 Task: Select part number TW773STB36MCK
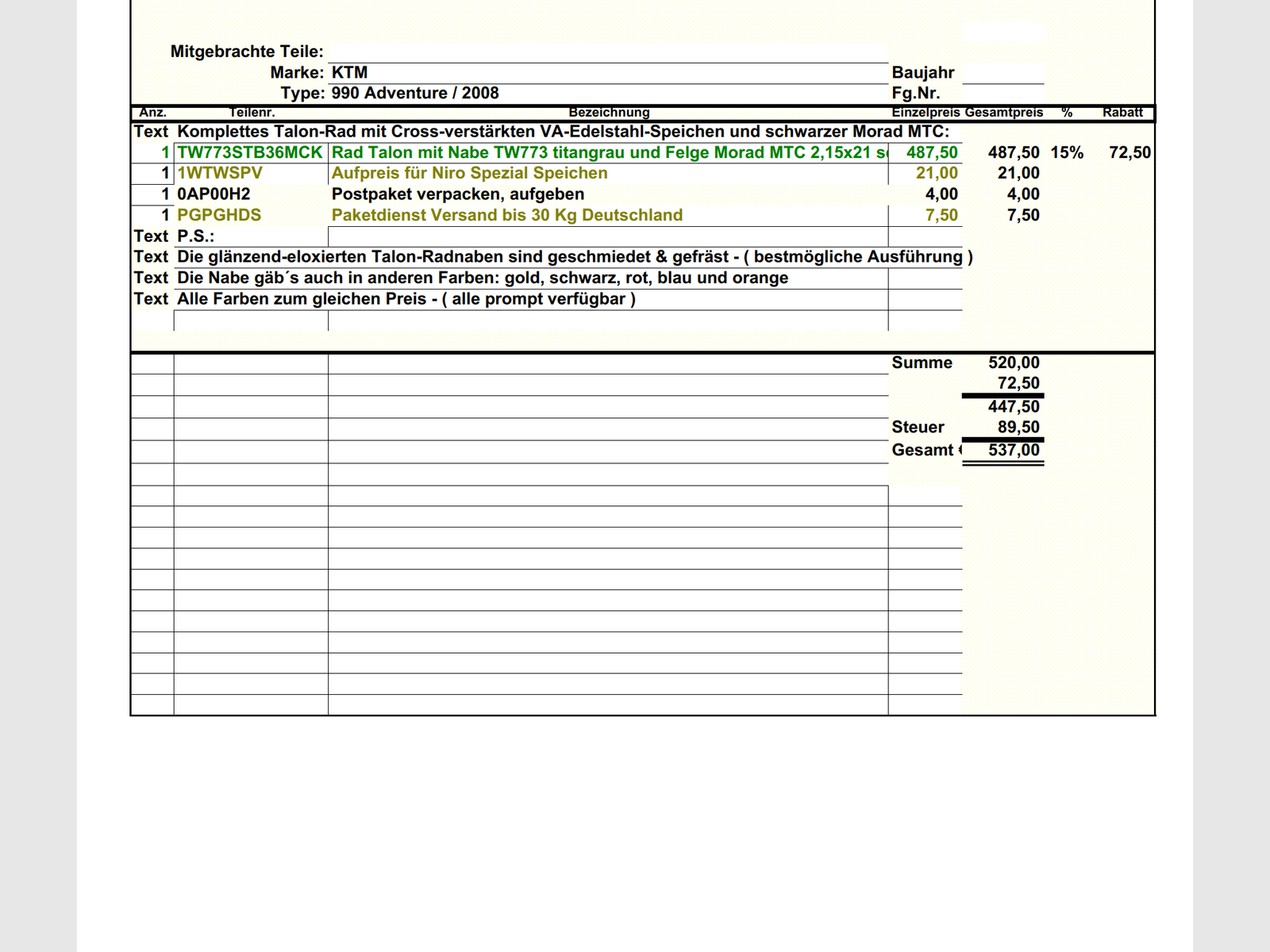250,152
